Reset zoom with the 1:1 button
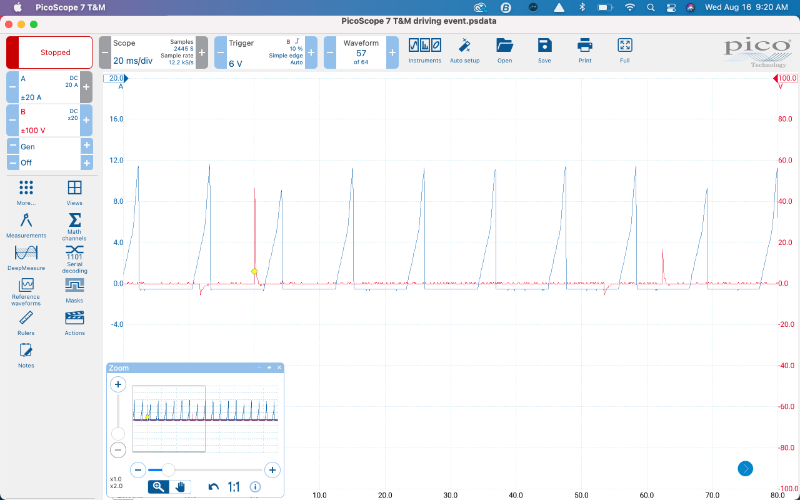800x500 pixels. click(234, 487)
